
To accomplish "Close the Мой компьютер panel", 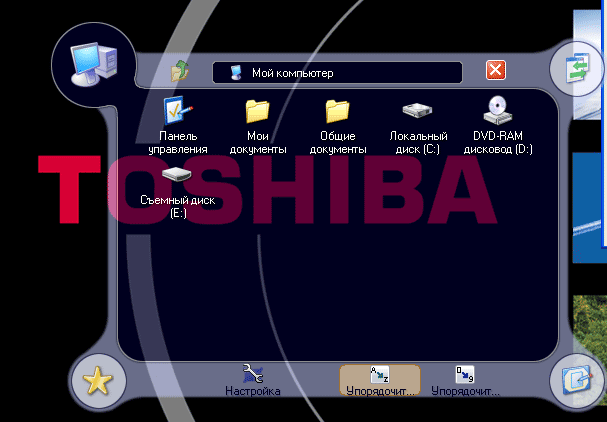I will (x=496, y=70).
